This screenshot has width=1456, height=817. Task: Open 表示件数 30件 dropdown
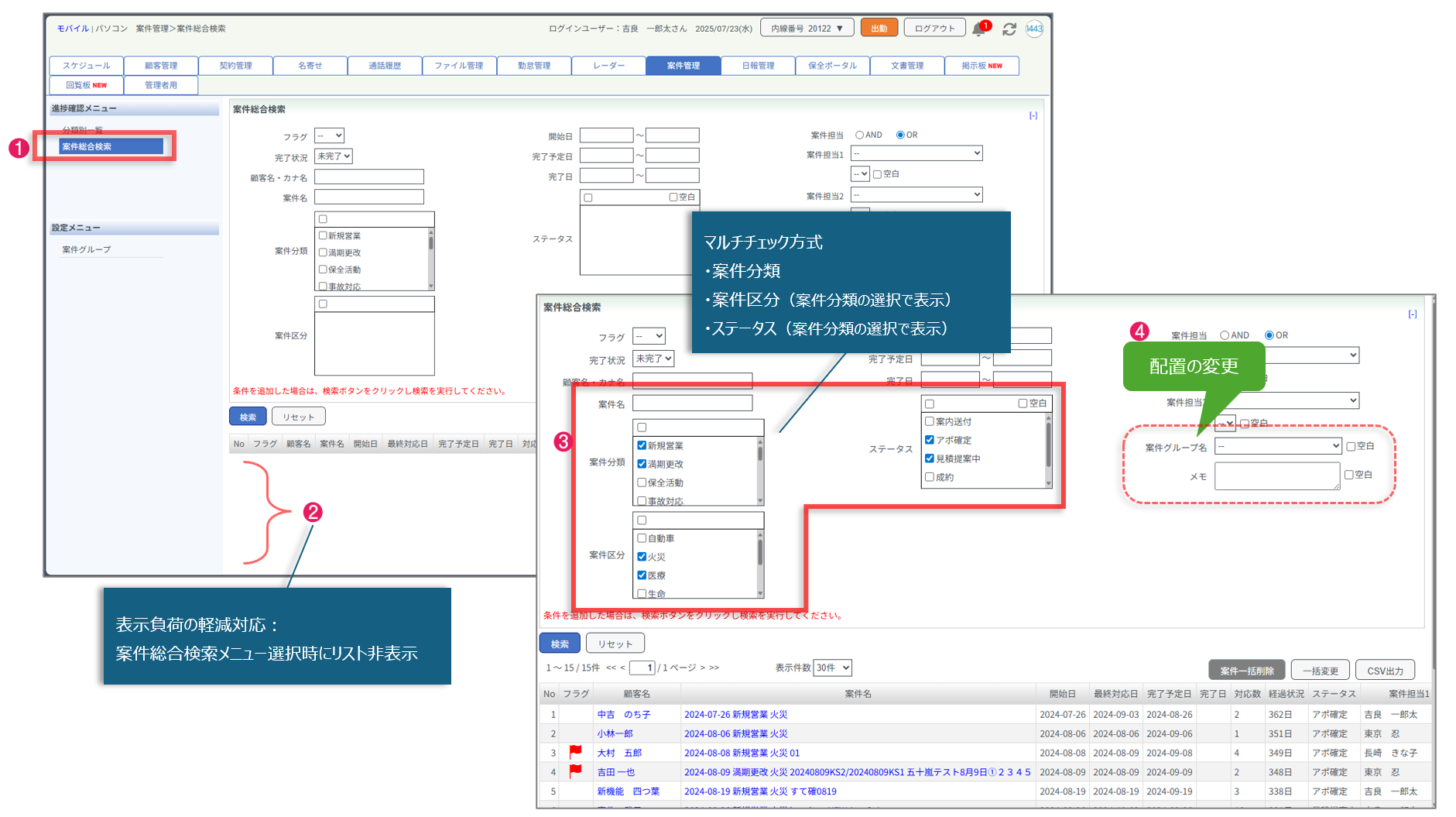(x=833, y=668)
